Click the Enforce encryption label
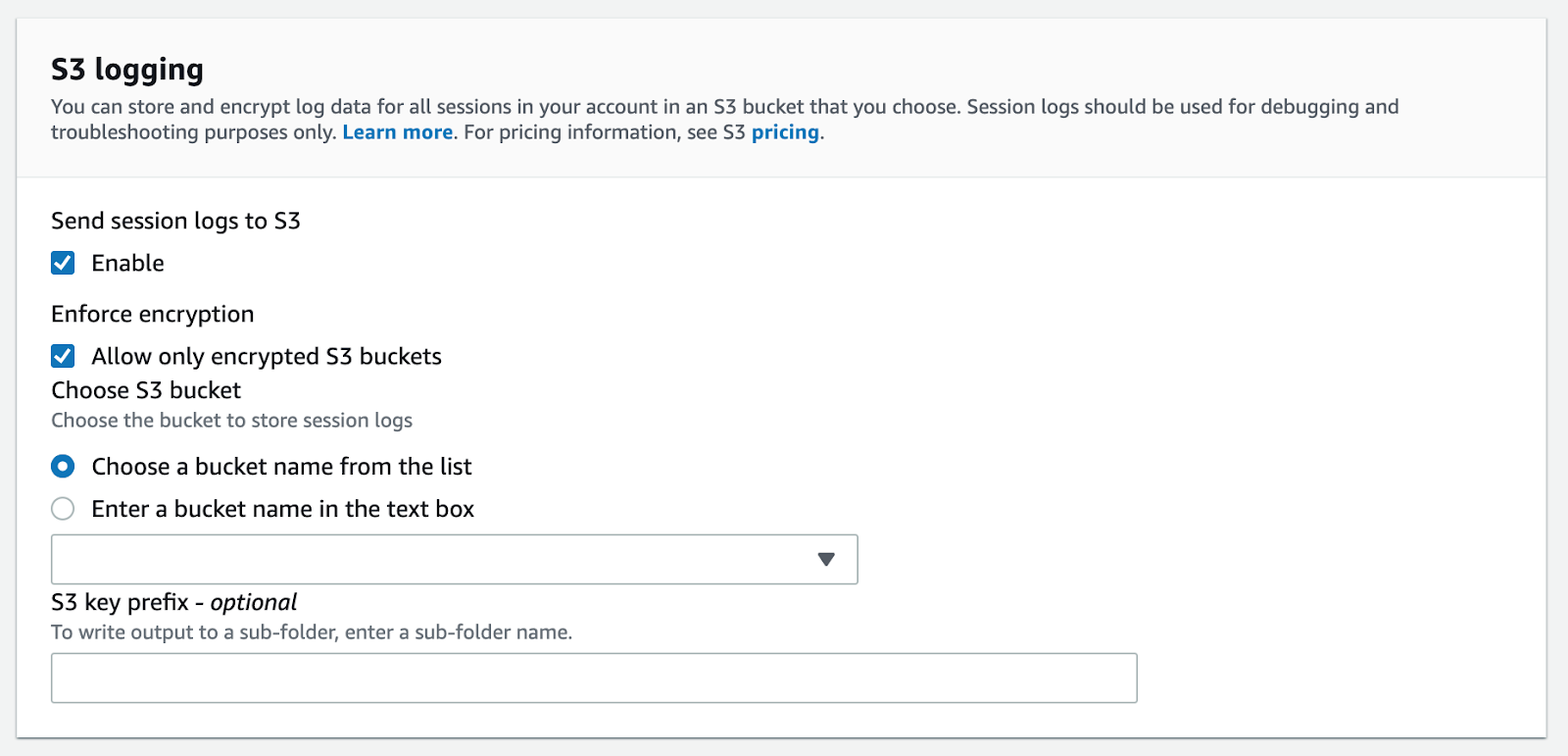The width and height of the screenshot is (1568, 756). [152, 314]
